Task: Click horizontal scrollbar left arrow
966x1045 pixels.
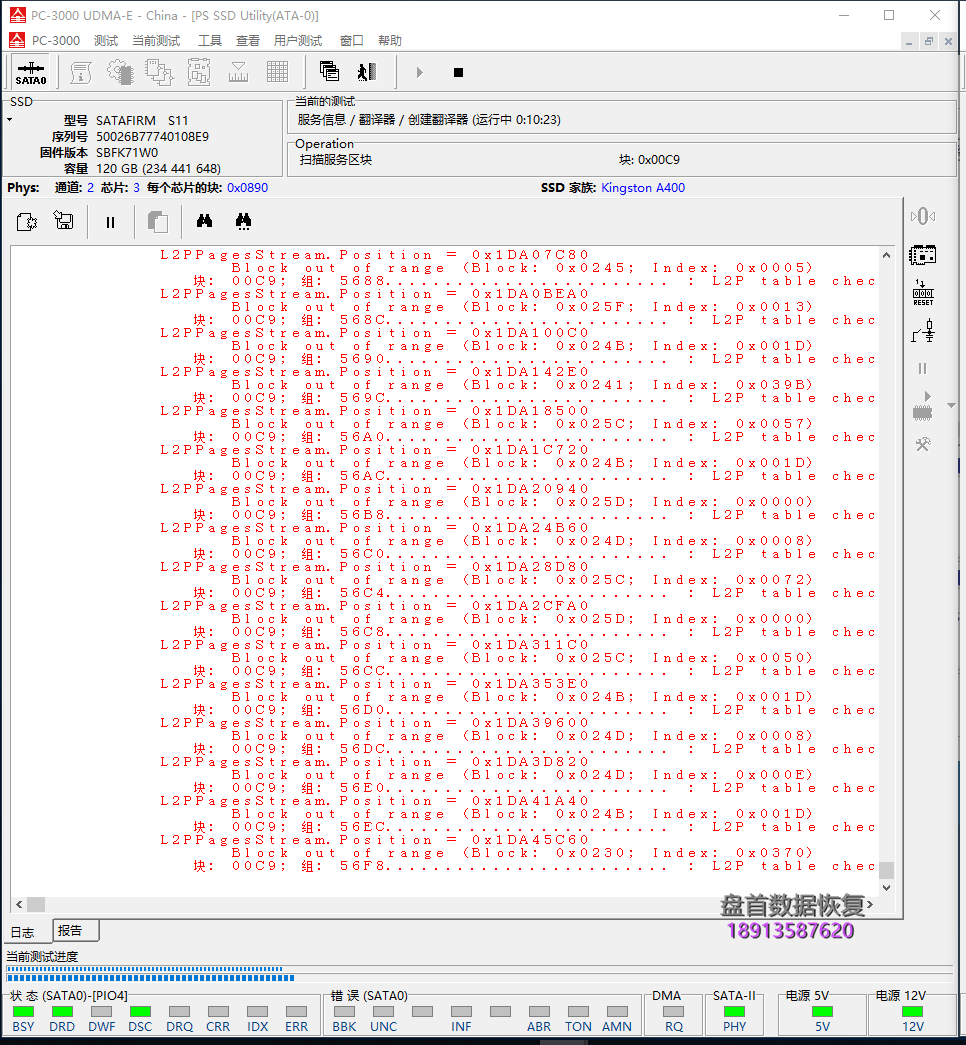Action: 19,904
